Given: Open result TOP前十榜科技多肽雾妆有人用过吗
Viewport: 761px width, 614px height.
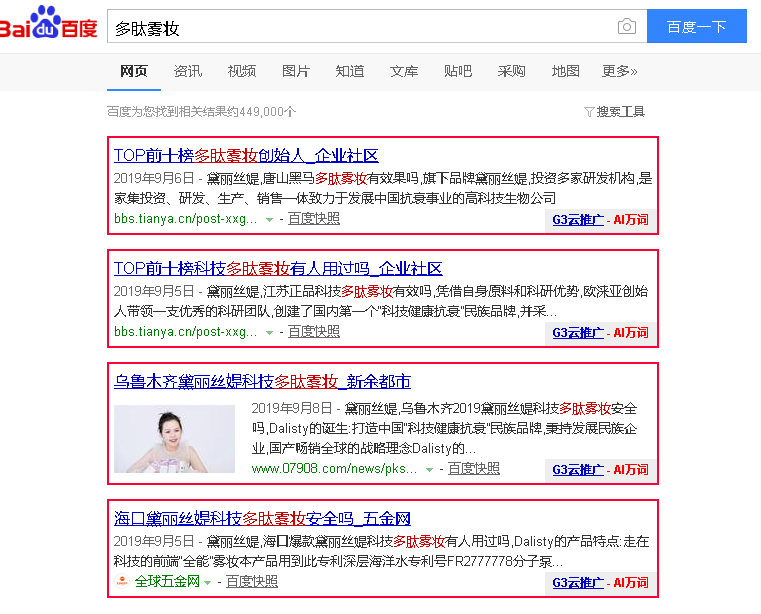Looking at the screenshot, I should coord(278,269).
